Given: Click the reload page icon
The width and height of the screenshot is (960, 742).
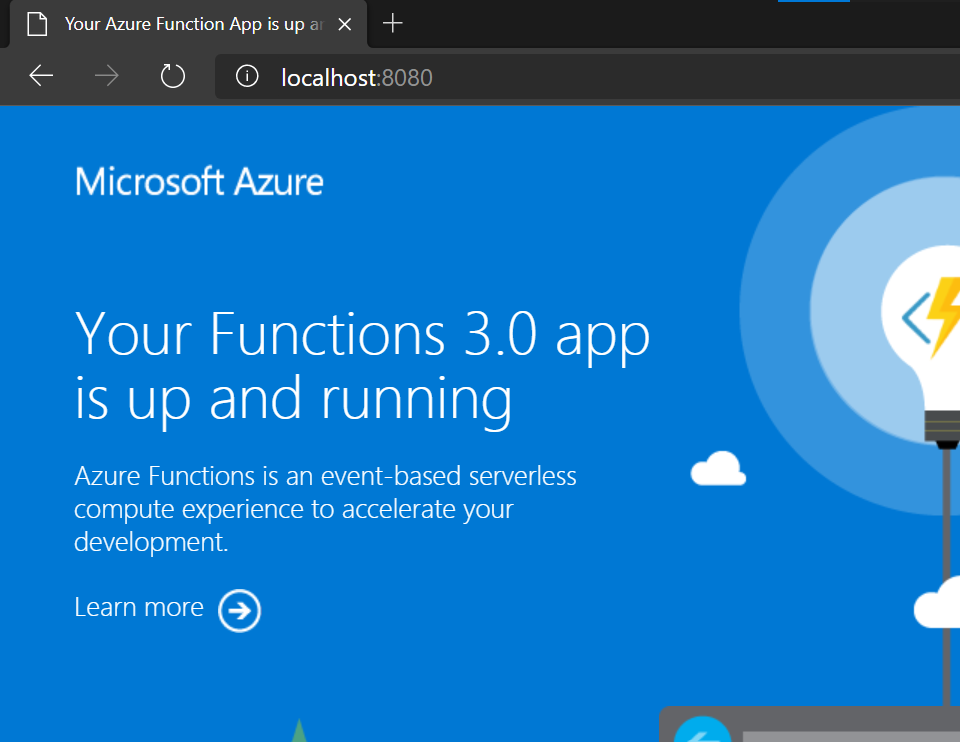Looking at the screenshot, I should tap(171, 76).
